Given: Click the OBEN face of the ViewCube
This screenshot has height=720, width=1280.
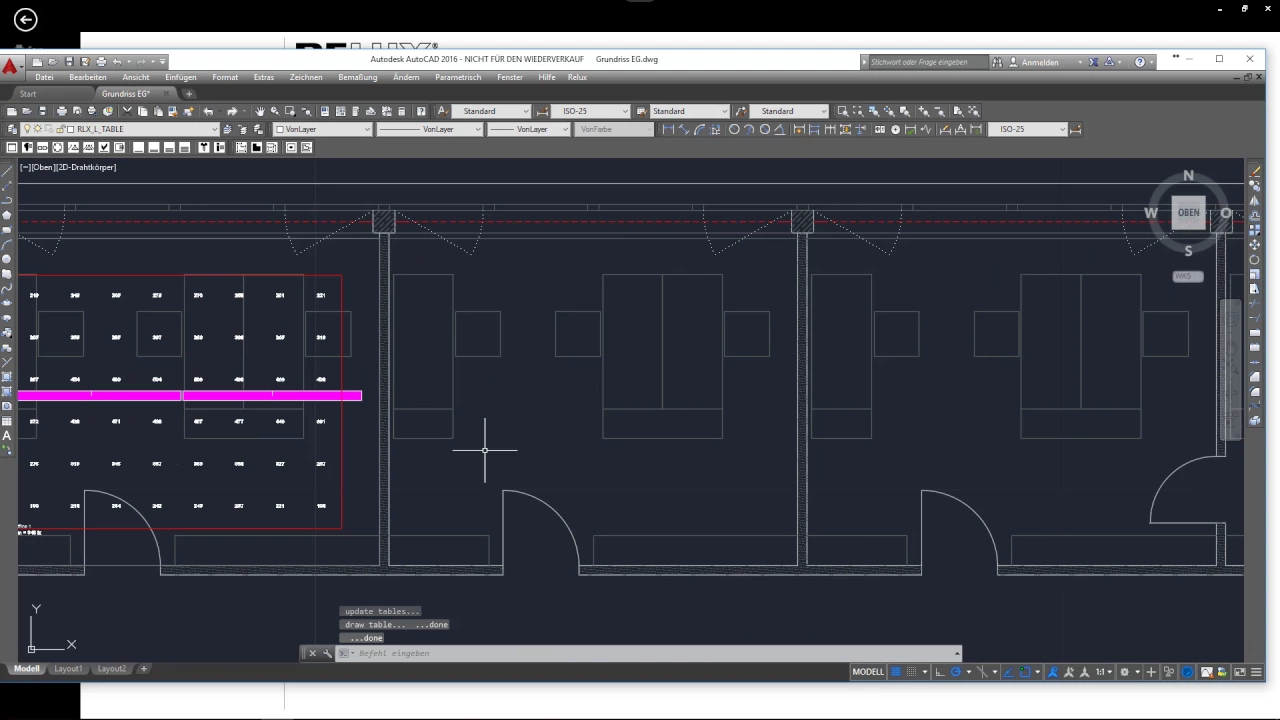Looking at the screenshot, I should pos(1188,213).
